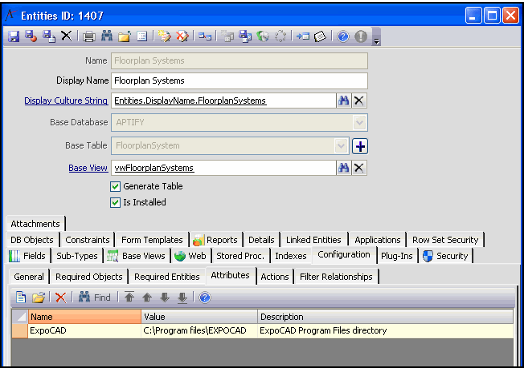528x376 pixels.
Task: Select the Indexes tab
Action: pos(291,256)
